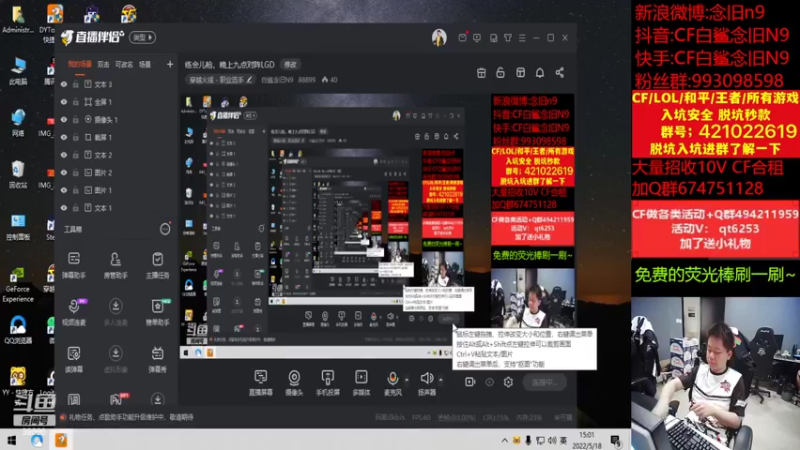Image resolution: width=800 pixels, height=450 pixels.
Task: Open the QQ浏览器 desktop shortcut
Action: point(18,329)
